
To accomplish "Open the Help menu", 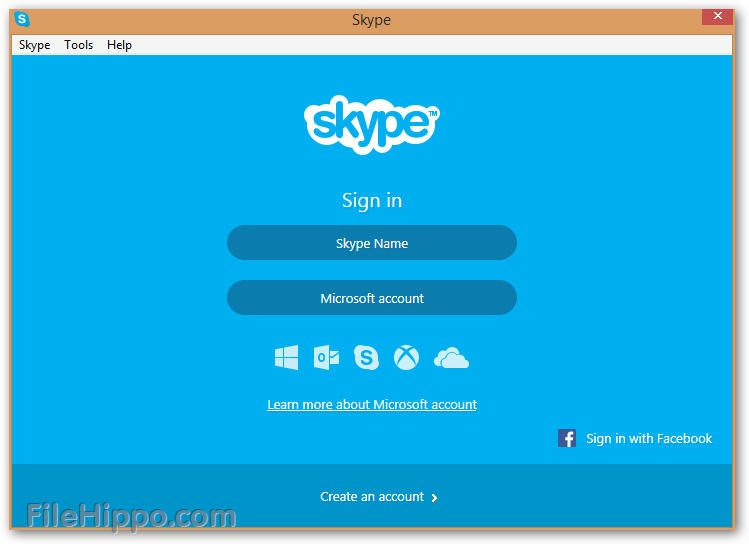I will coord(119,45).
